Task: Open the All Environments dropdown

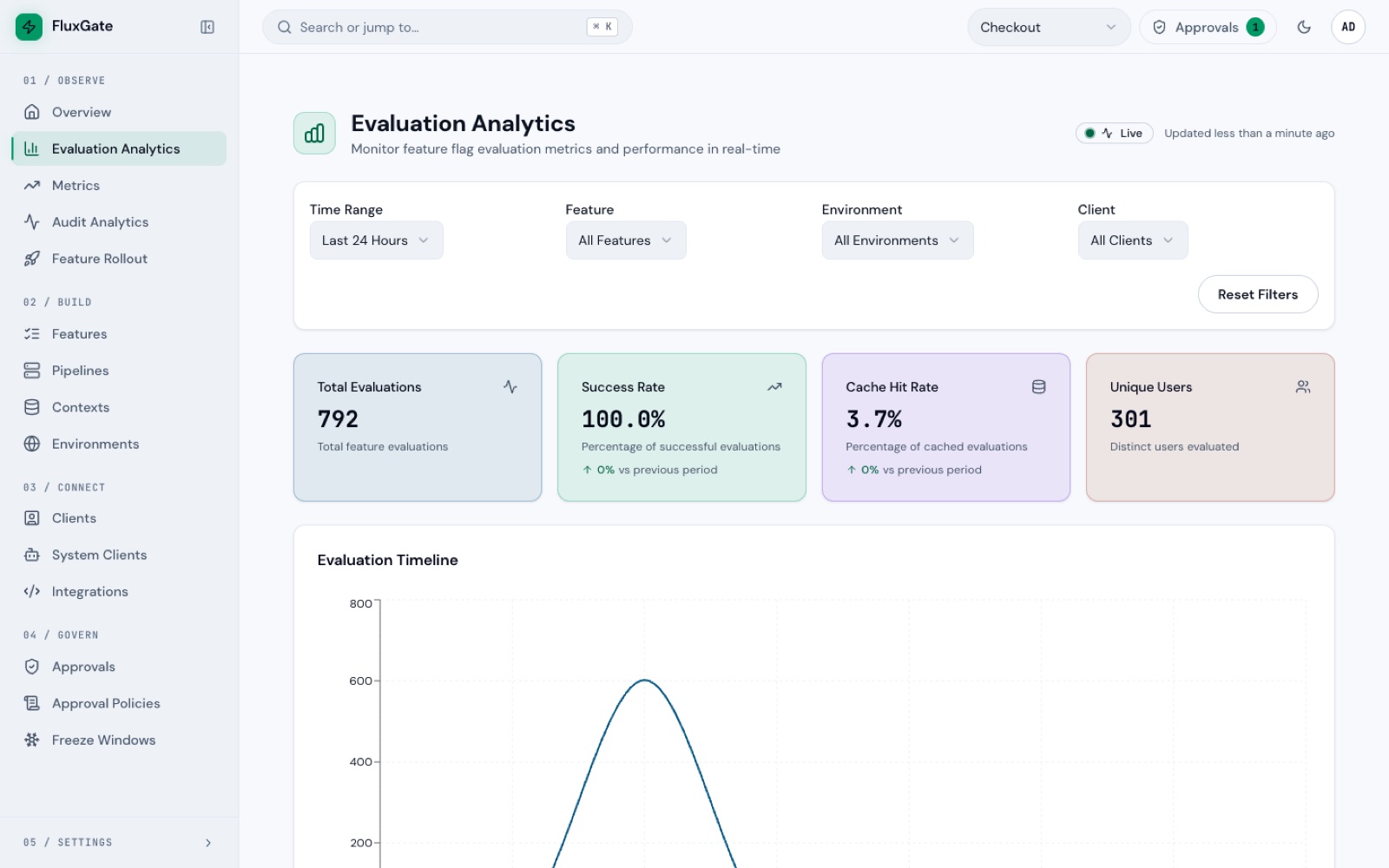Action: click(898, 240)
